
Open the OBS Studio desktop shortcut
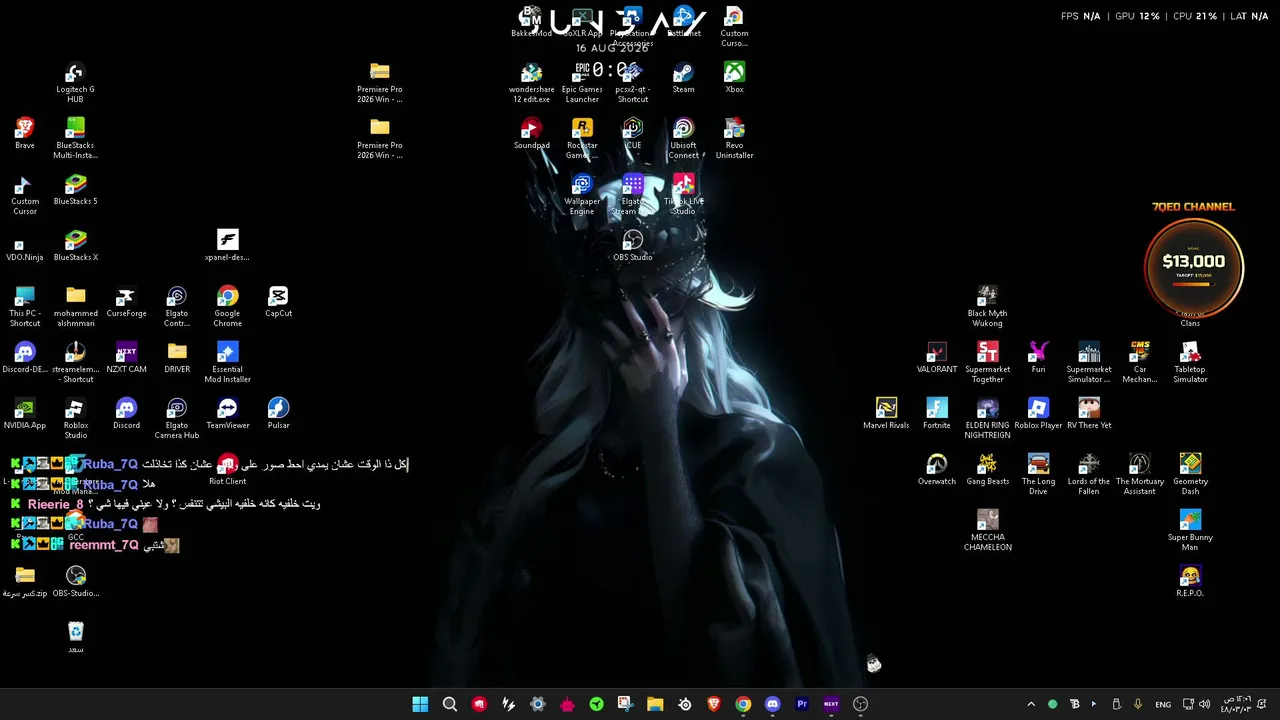point(632,246)
